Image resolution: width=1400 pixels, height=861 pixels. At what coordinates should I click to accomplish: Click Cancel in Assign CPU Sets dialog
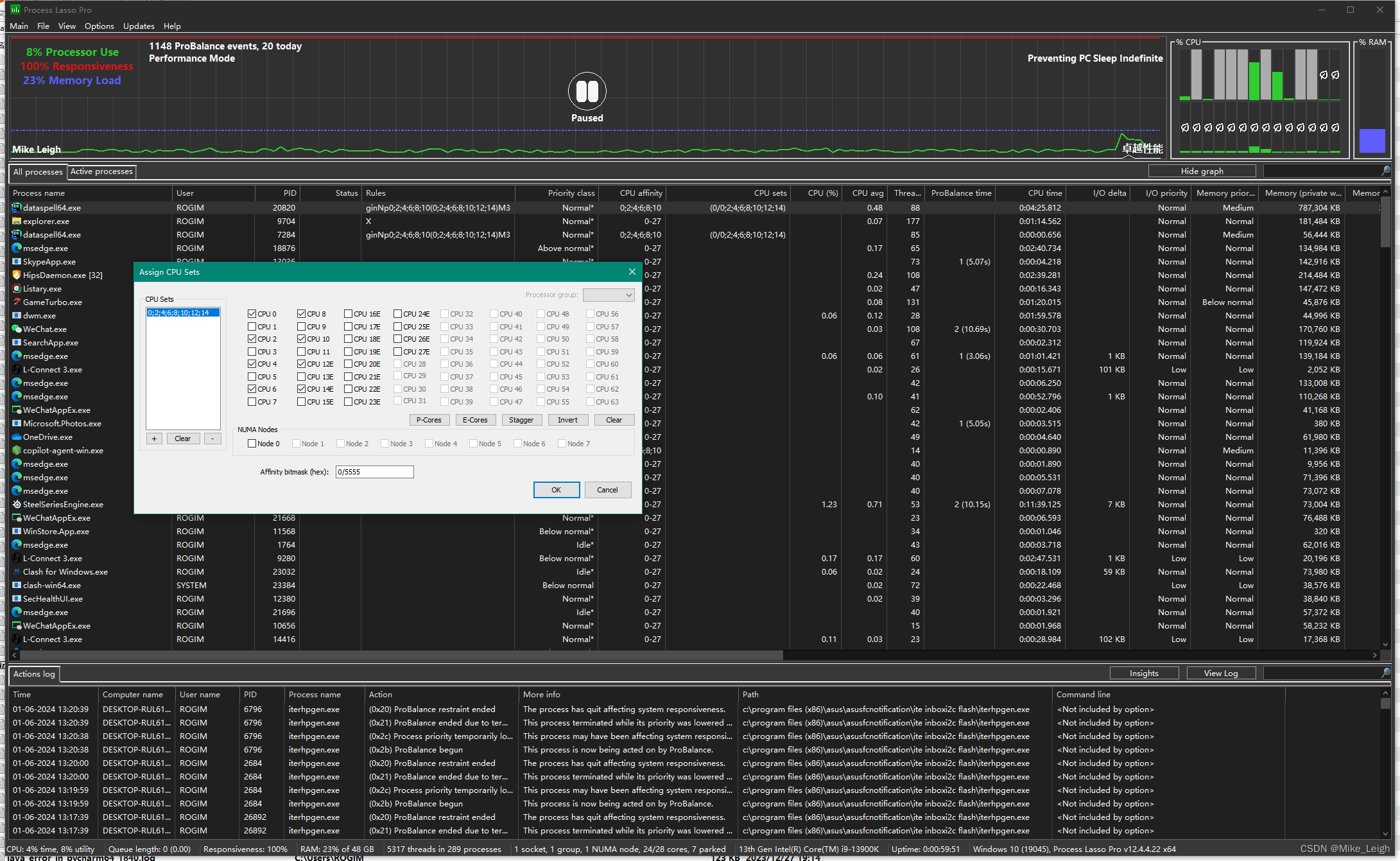tap(607, 490)
